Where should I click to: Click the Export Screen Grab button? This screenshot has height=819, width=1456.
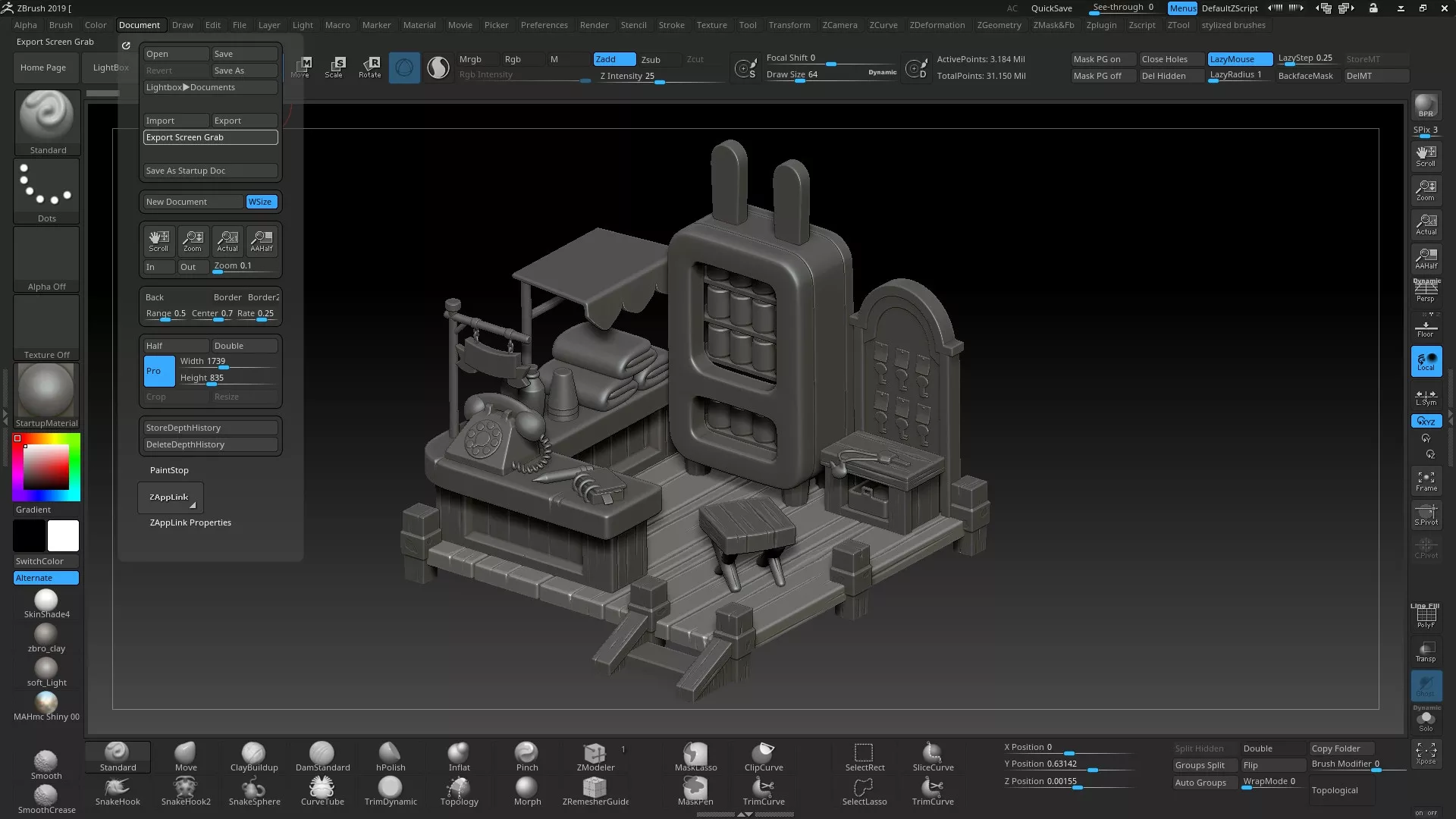210,137
